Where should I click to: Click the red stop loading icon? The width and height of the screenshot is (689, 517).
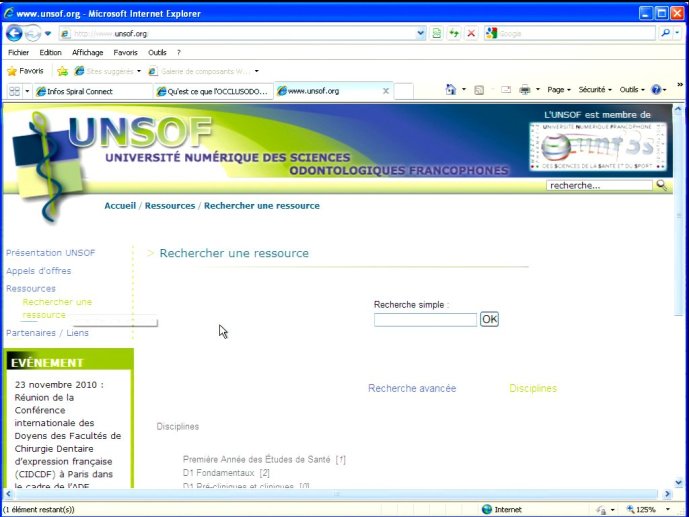[x=471, y=33]
